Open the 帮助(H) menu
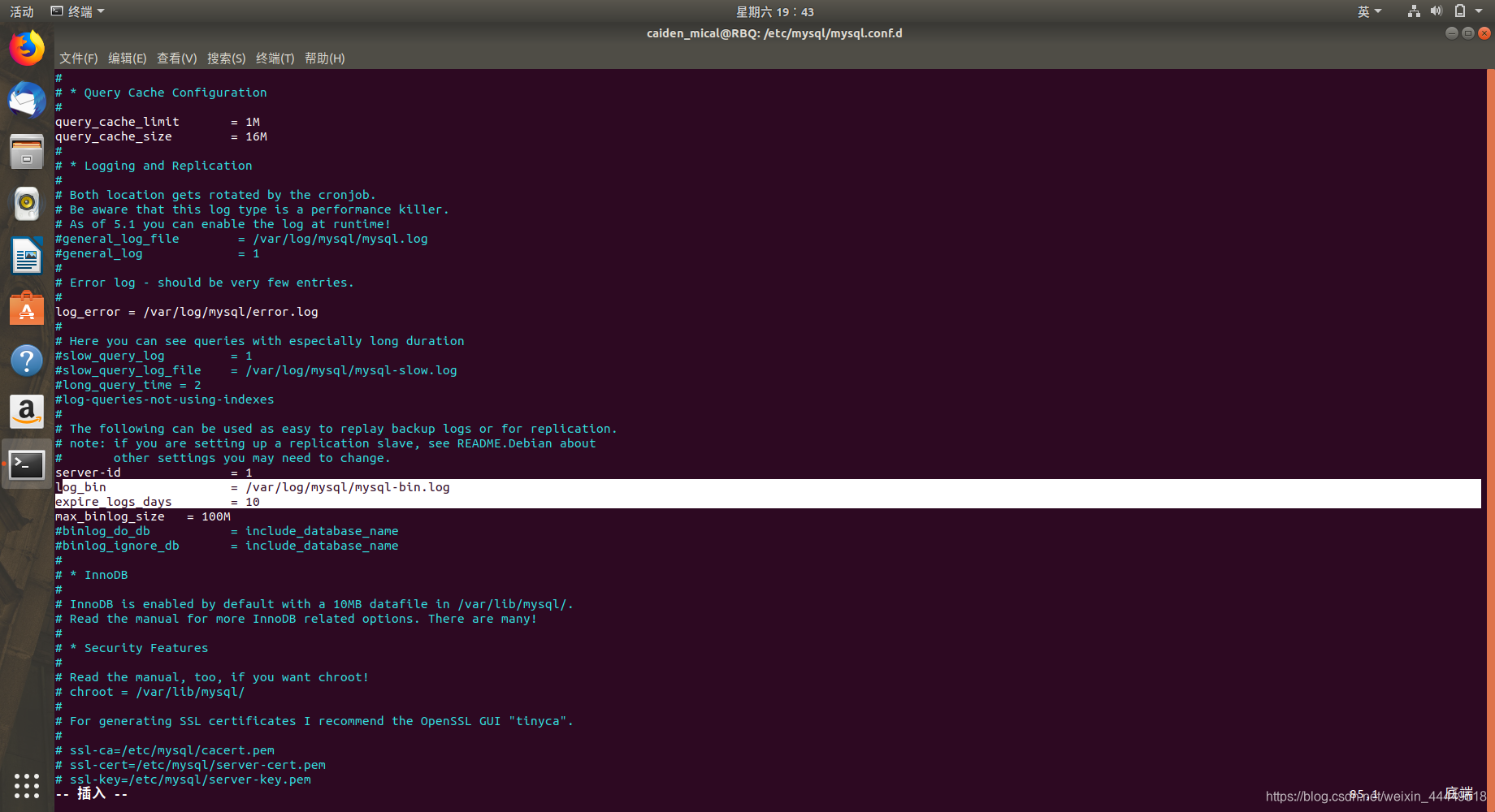Image resolution: width=1495 pixels, height=812 pixels. pyautogui.click(x=324, y=58)
